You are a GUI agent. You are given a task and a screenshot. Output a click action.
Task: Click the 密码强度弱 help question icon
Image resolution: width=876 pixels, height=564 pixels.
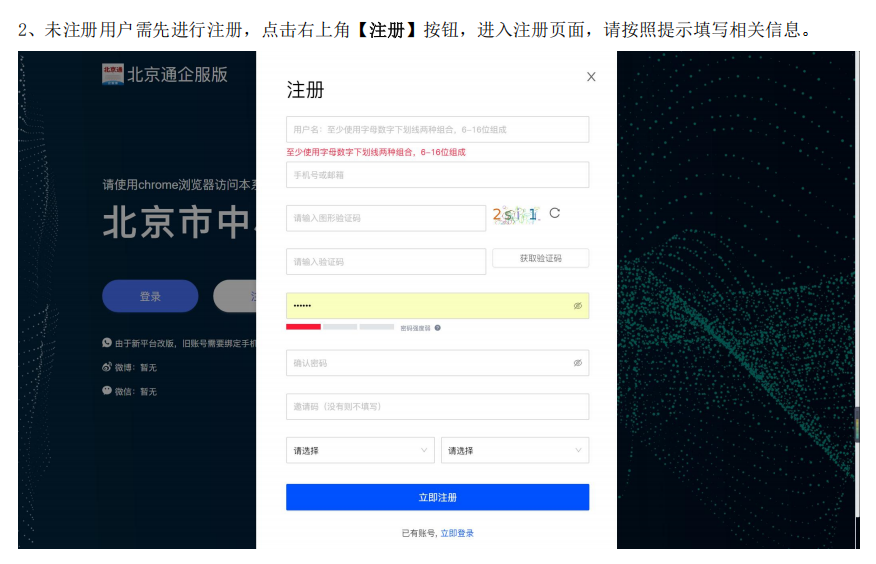click(437, 328)
